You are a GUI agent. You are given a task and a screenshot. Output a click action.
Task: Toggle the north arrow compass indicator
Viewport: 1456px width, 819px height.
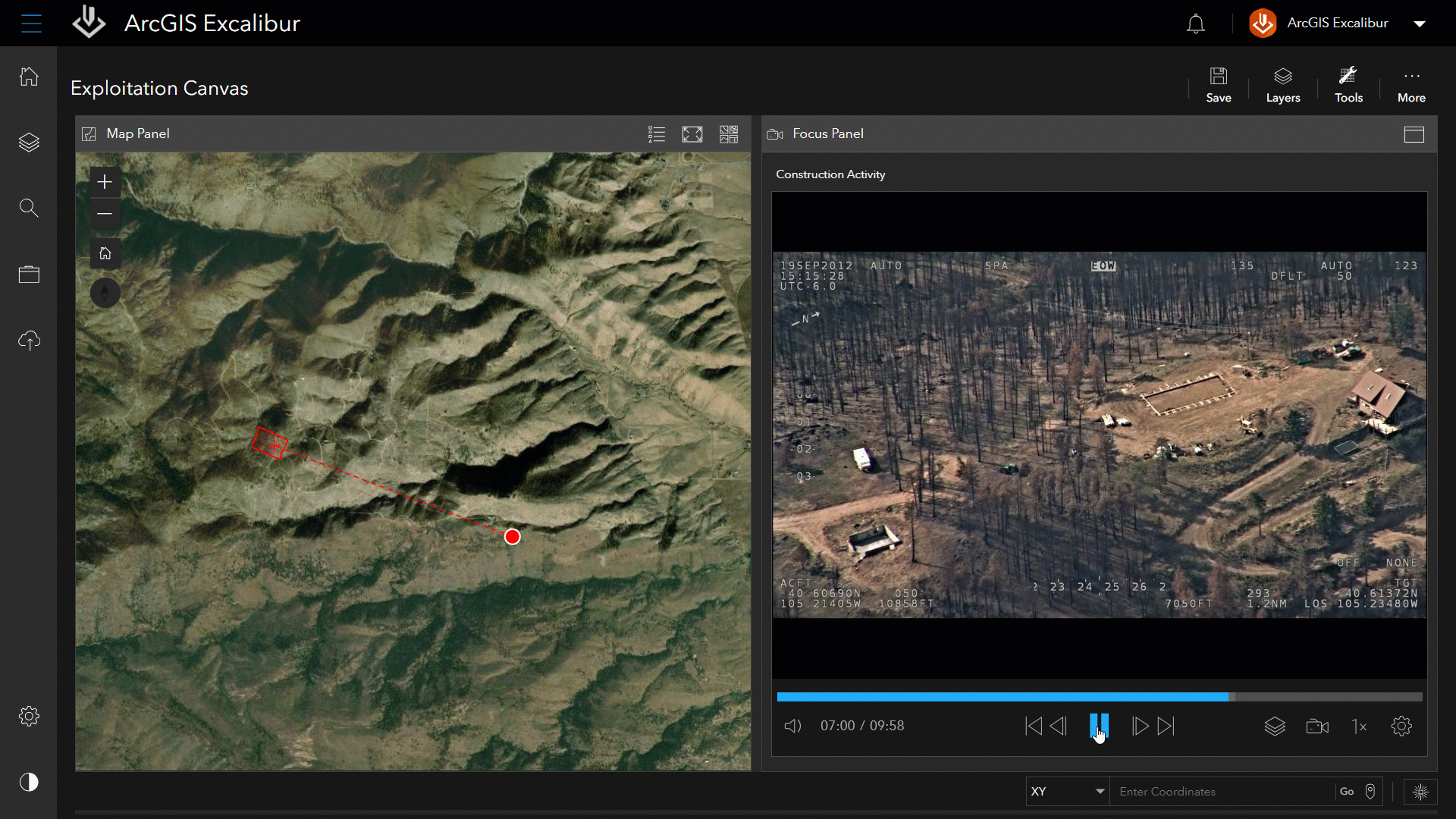click(x=106, y=293)
